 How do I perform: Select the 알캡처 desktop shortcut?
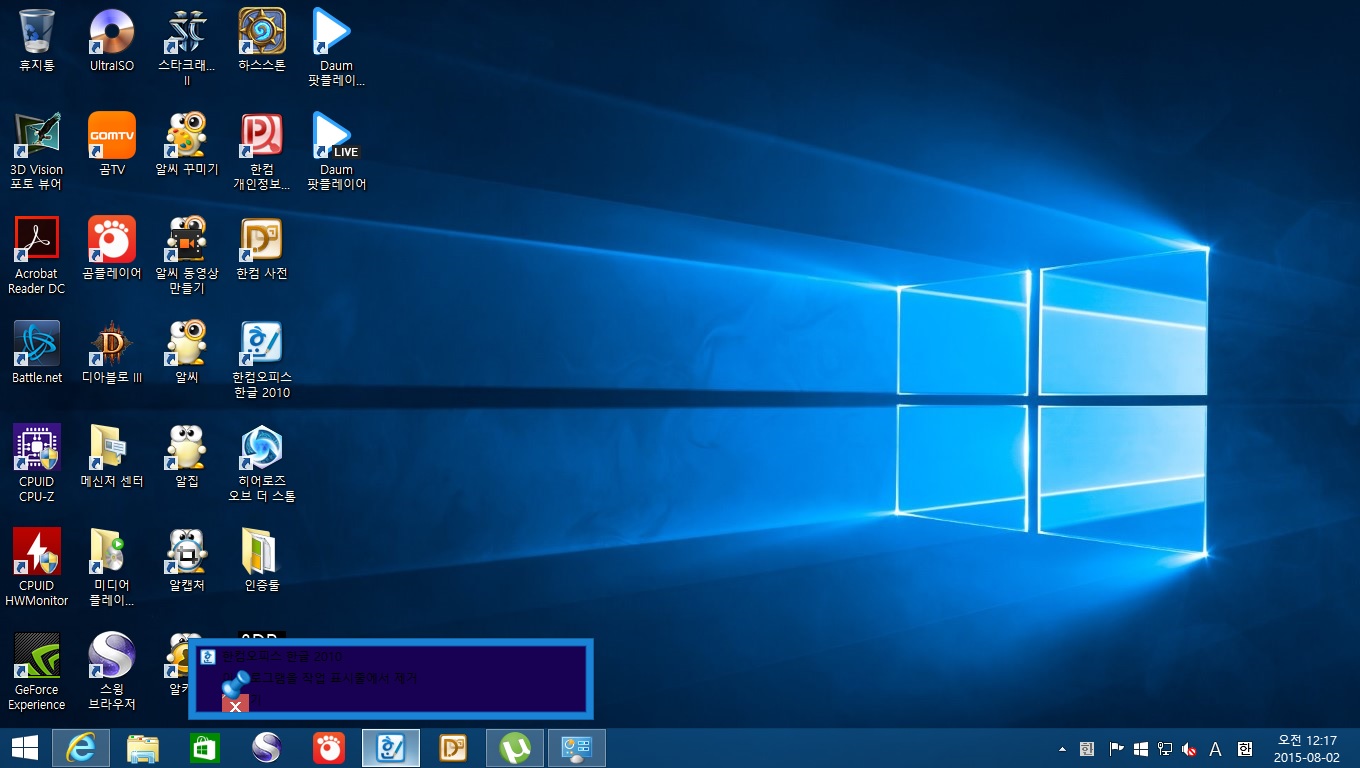[187, 561]
